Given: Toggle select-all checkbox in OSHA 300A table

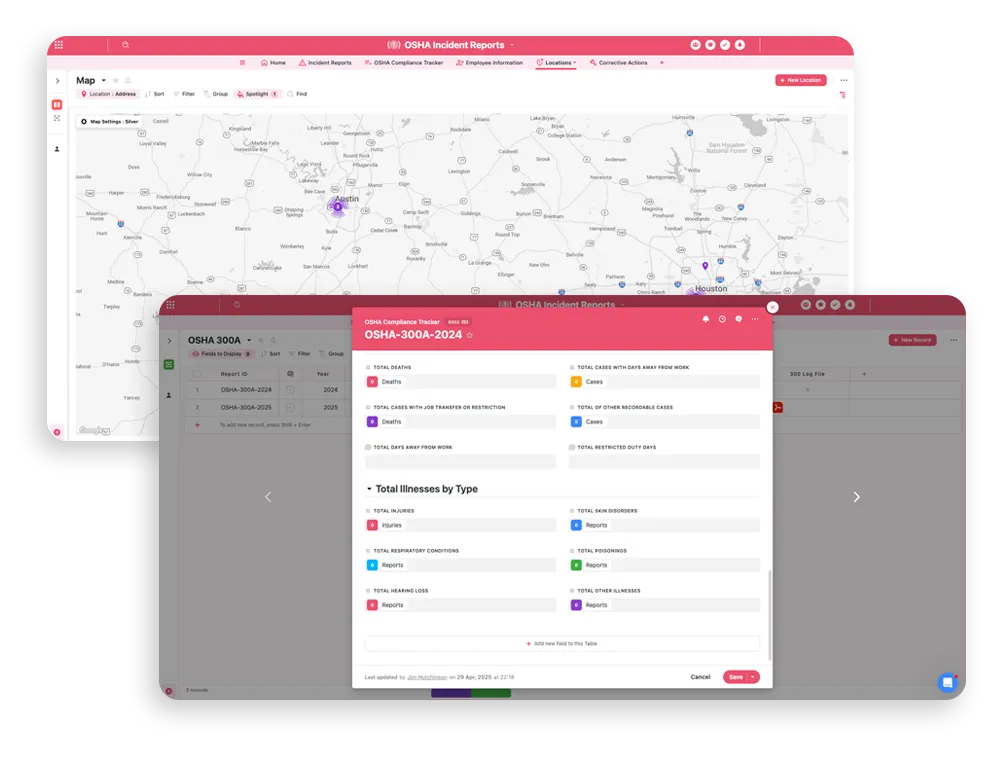Looking at the screenshot, I should click(x=197, y=374).
